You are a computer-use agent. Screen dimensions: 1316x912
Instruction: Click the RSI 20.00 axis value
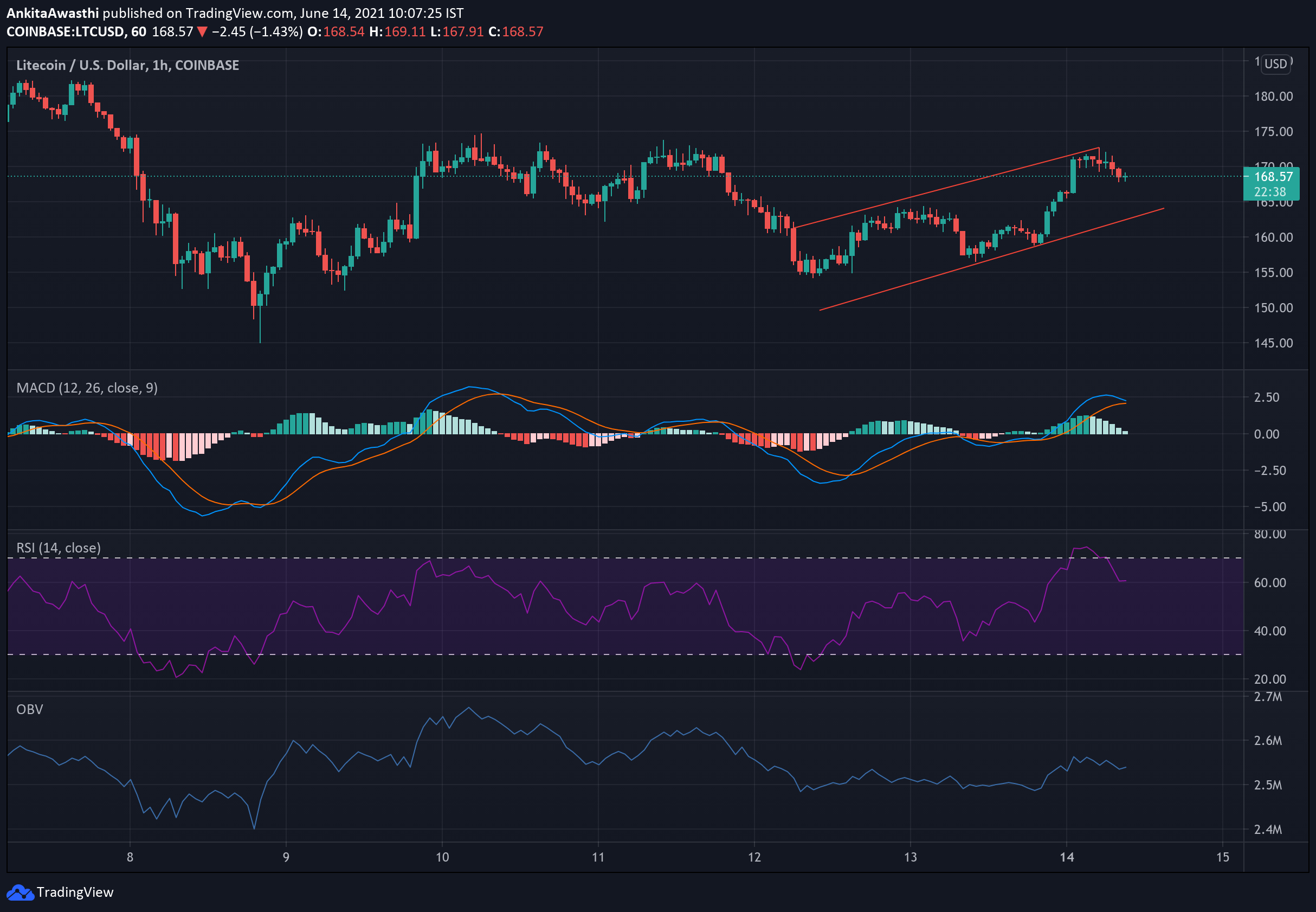1270,679
